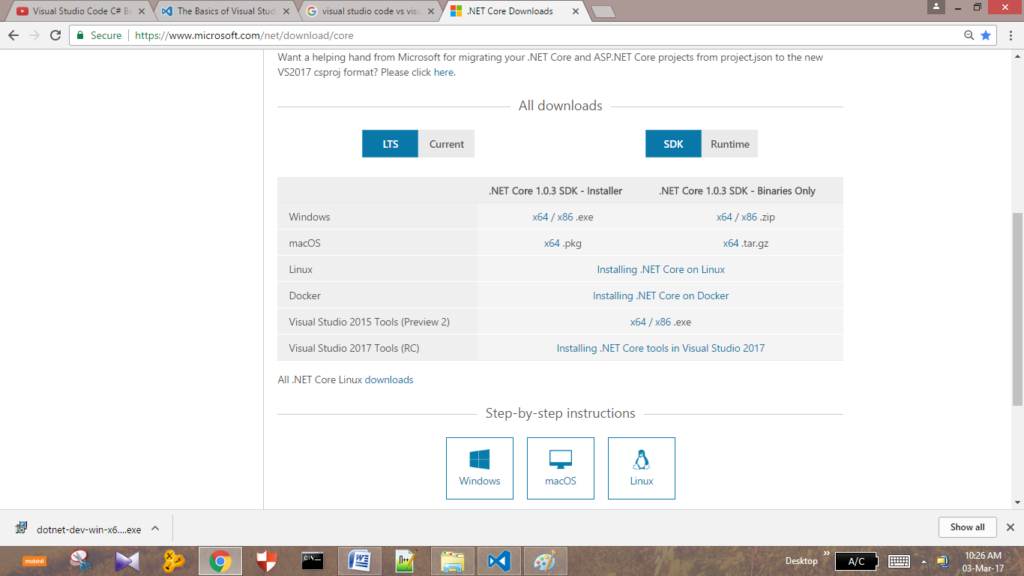Close the .NET Core Downloads tab
Screen dimensions: 1024x576
[x=575, y=11]
